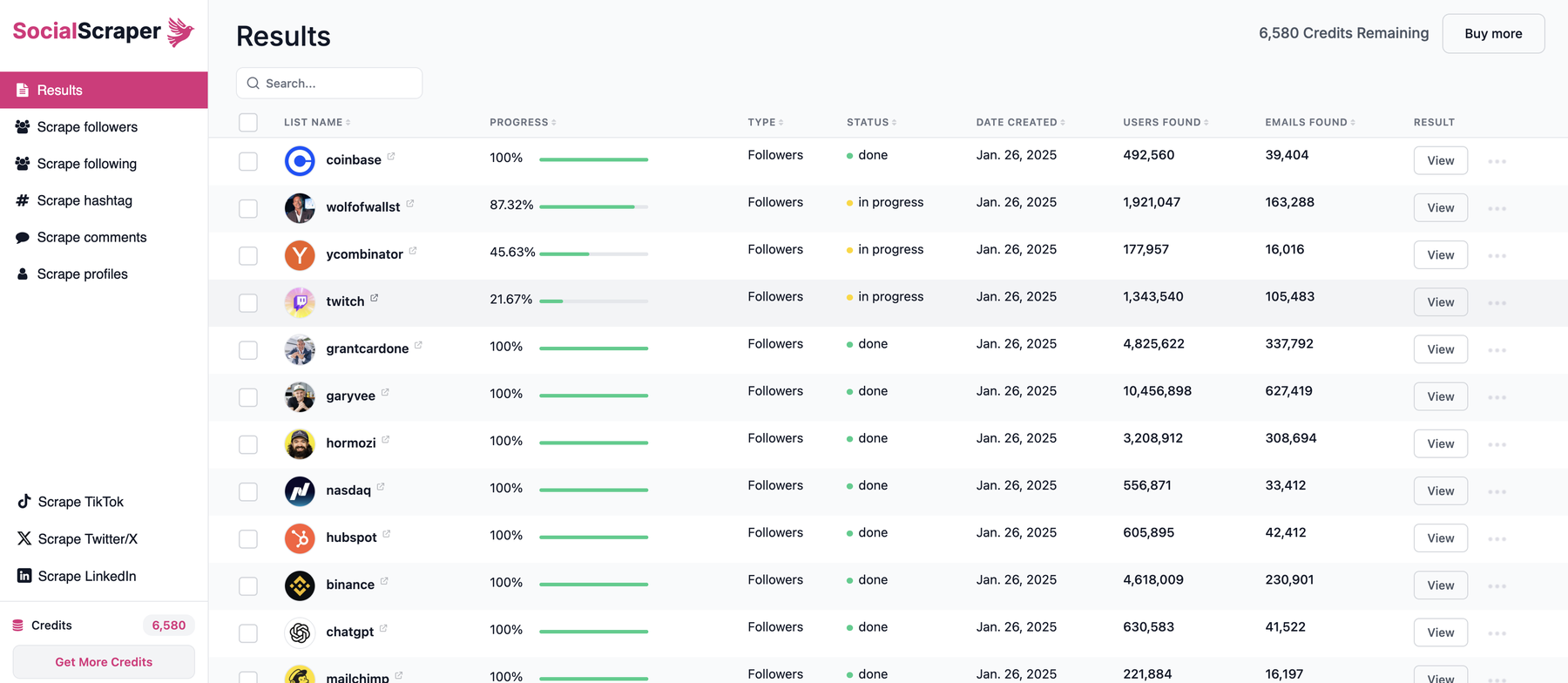Open the wolfofwallst external link icon
Image resolution: width=1568 pixels, height=683 pixels.
point(410,204)
